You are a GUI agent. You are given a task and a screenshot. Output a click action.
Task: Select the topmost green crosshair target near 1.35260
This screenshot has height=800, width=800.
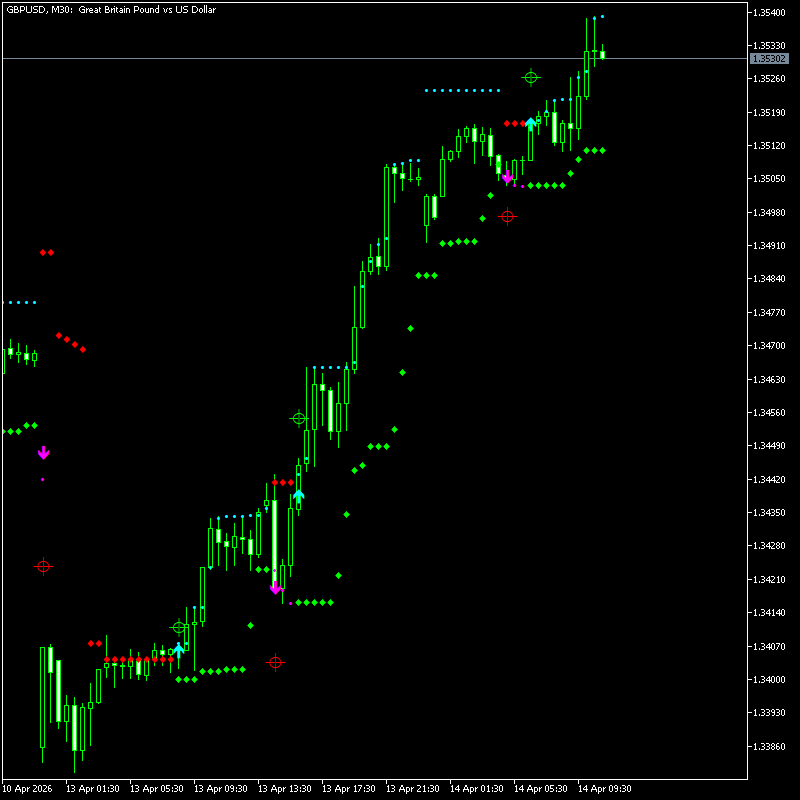(531, 77)
